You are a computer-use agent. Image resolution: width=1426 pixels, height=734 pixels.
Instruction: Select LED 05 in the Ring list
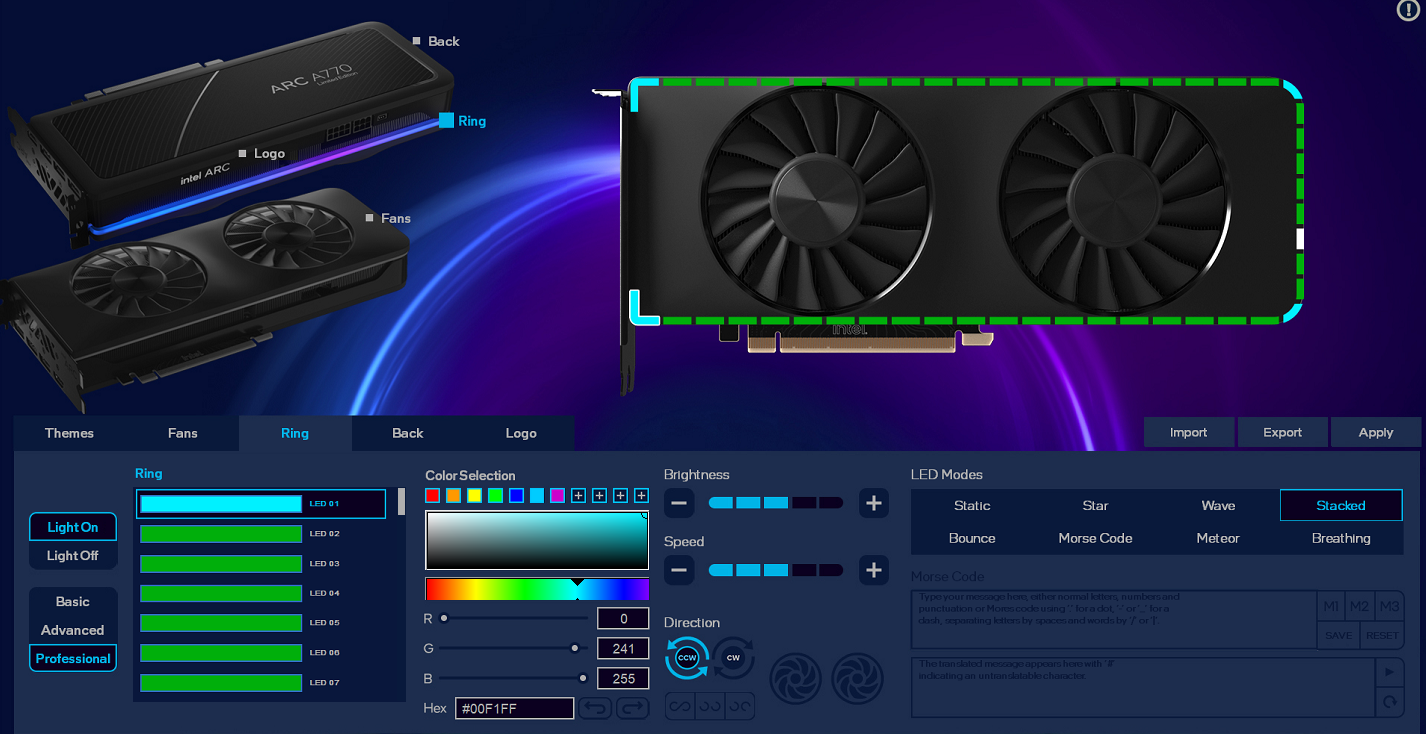[x=261, y=623]
